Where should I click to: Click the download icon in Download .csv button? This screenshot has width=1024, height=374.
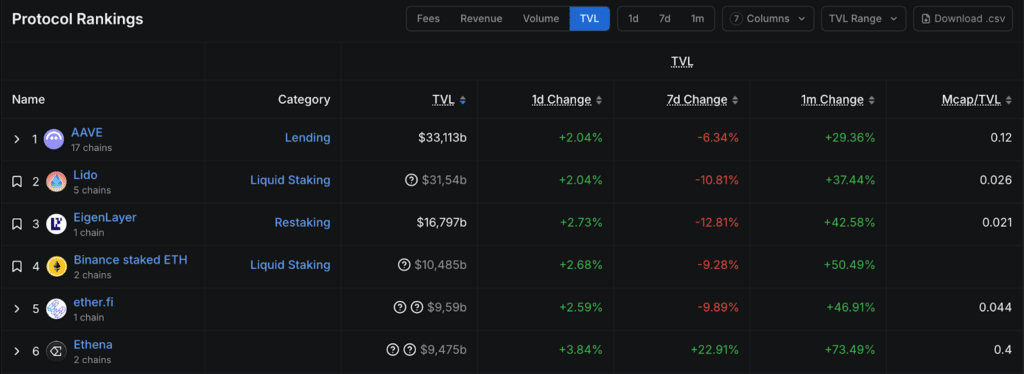(x=926, y=19)
